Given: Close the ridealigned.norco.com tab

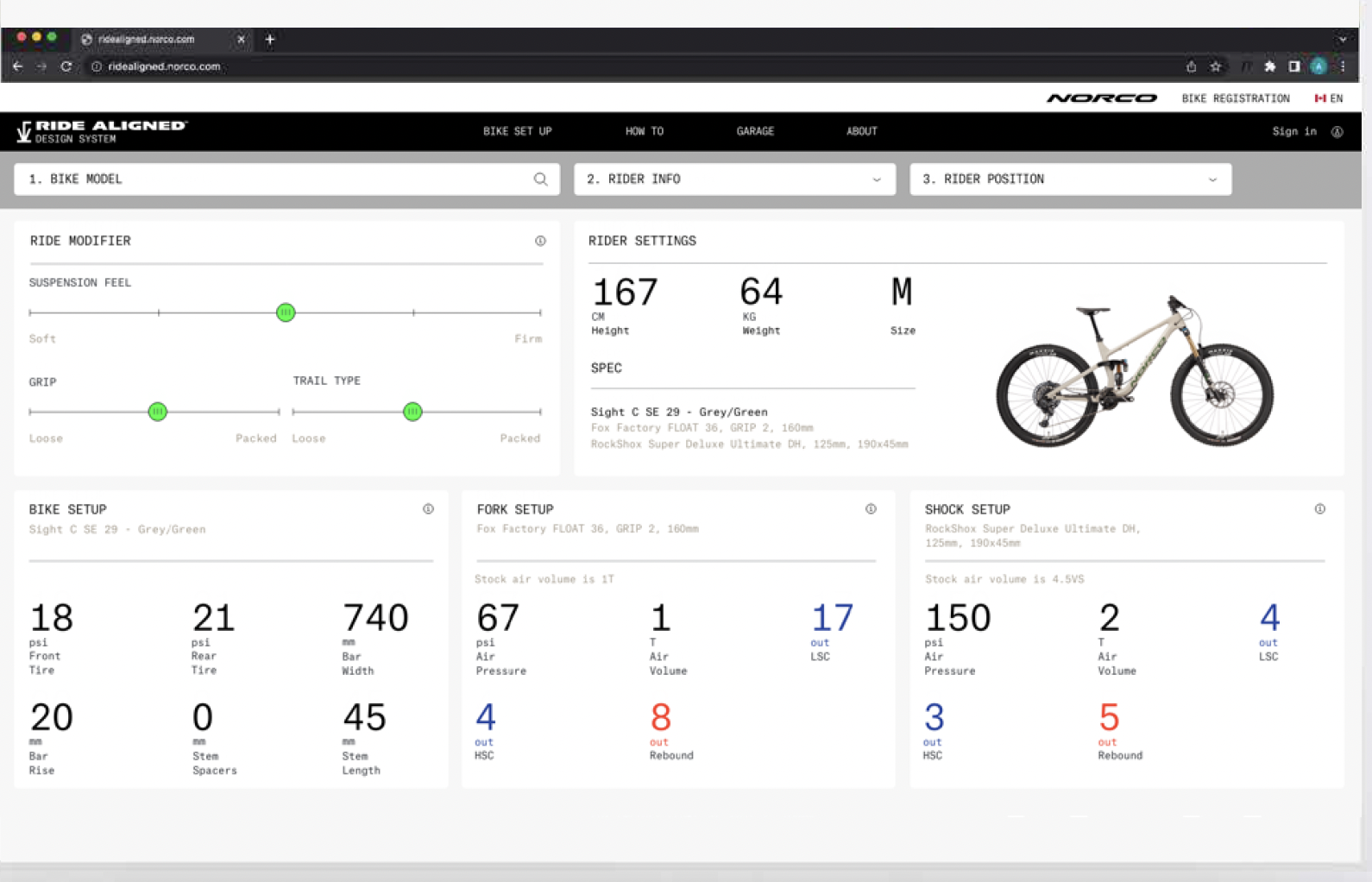Looking at the screenshot, I should 241,39.
